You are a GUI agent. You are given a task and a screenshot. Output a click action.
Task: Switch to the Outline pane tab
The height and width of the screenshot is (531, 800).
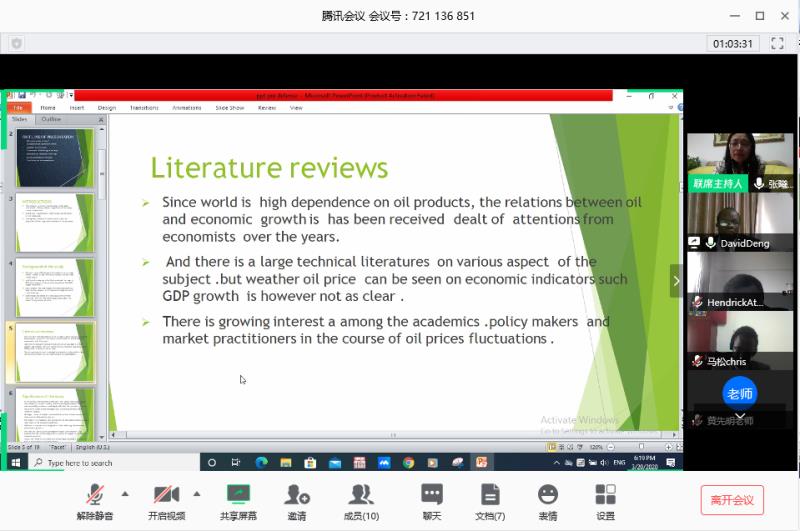[51, 119]
